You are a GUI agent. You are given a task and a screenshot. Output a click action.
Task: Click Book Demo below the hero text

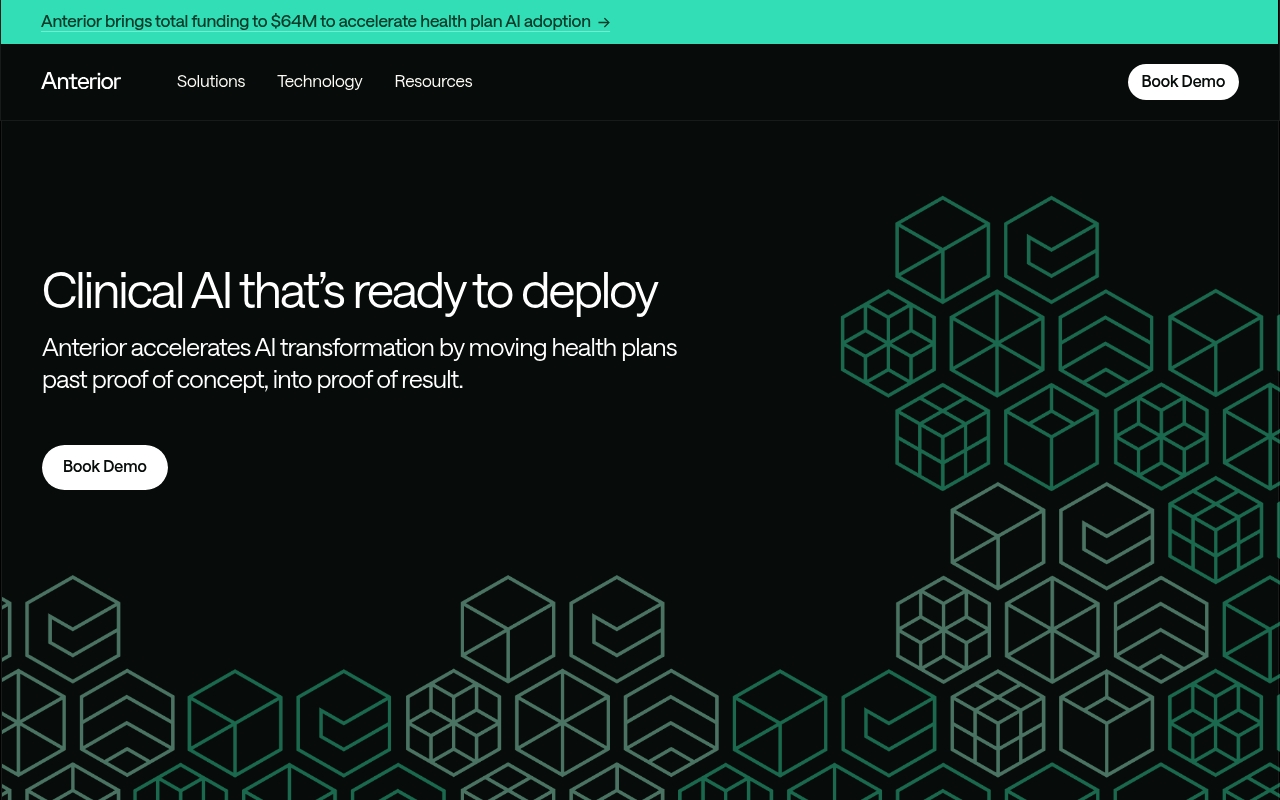(x=105, y=467)
